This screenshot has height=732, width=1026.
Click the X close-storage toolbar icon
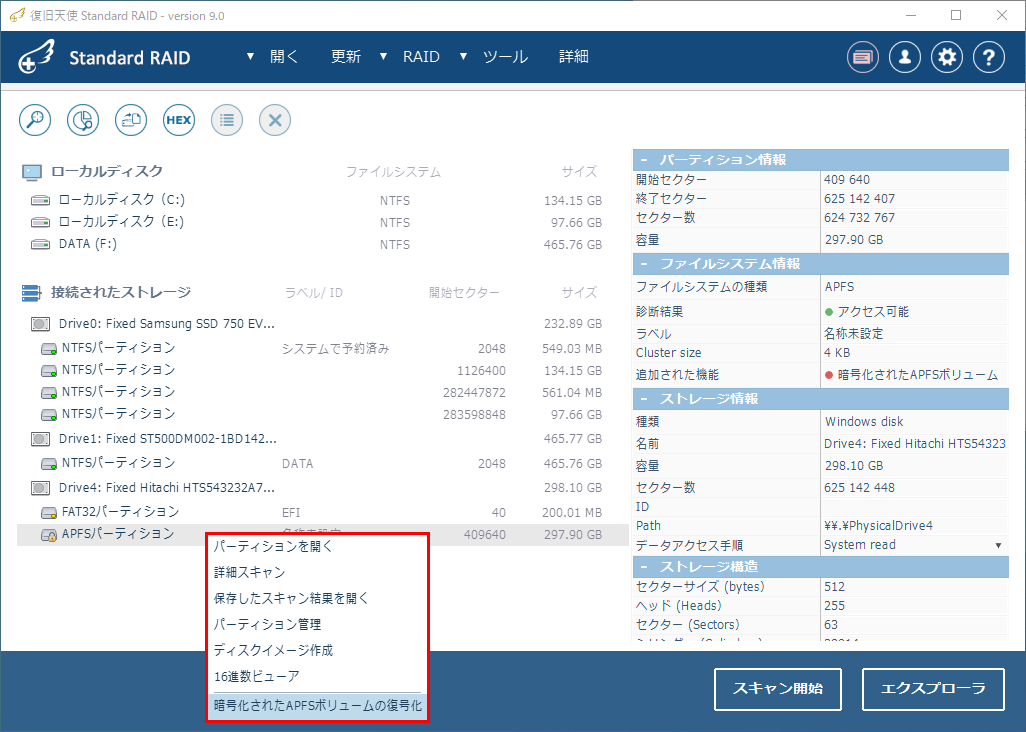pos(275,120)
